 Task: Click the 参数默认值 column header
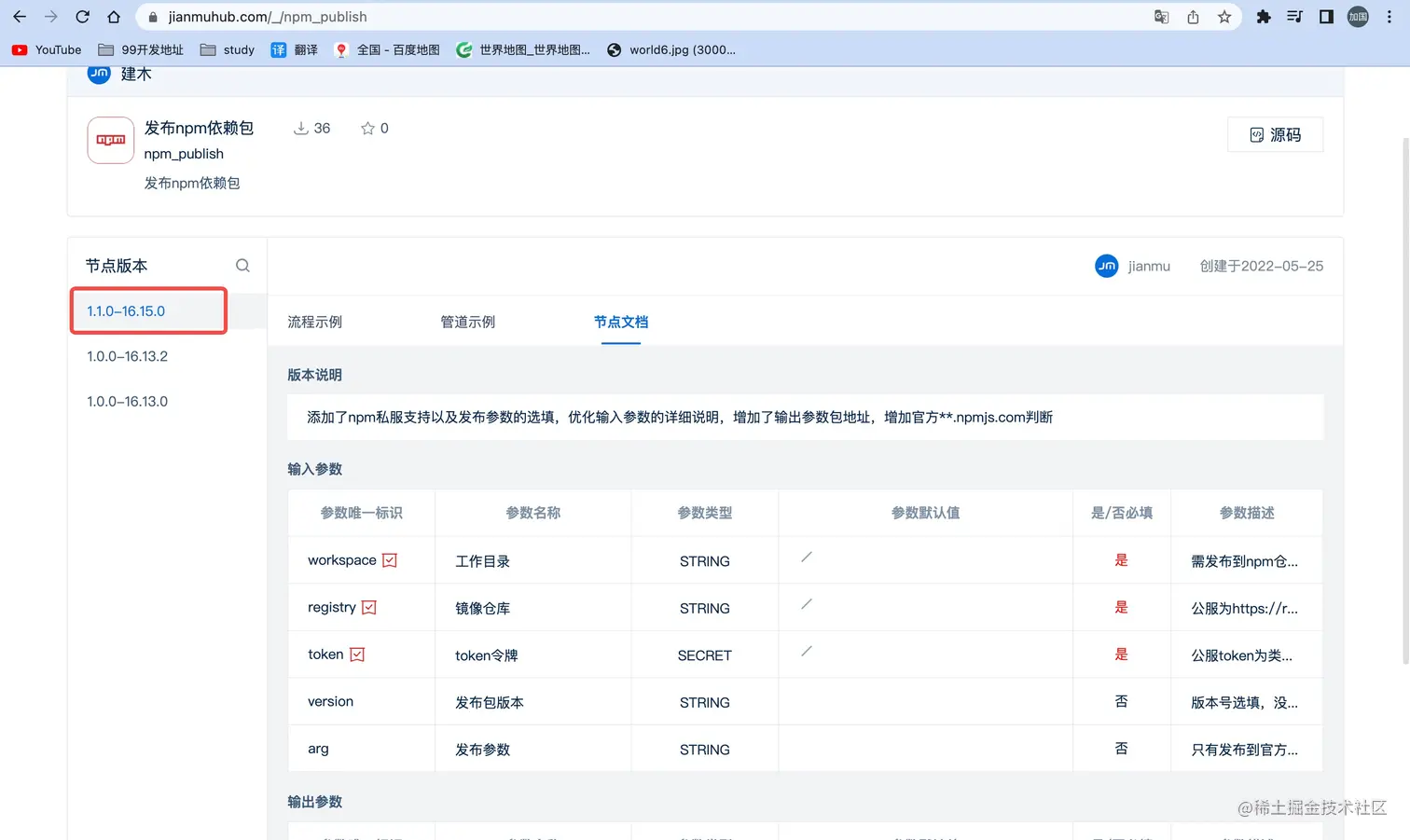click(925, 513)
